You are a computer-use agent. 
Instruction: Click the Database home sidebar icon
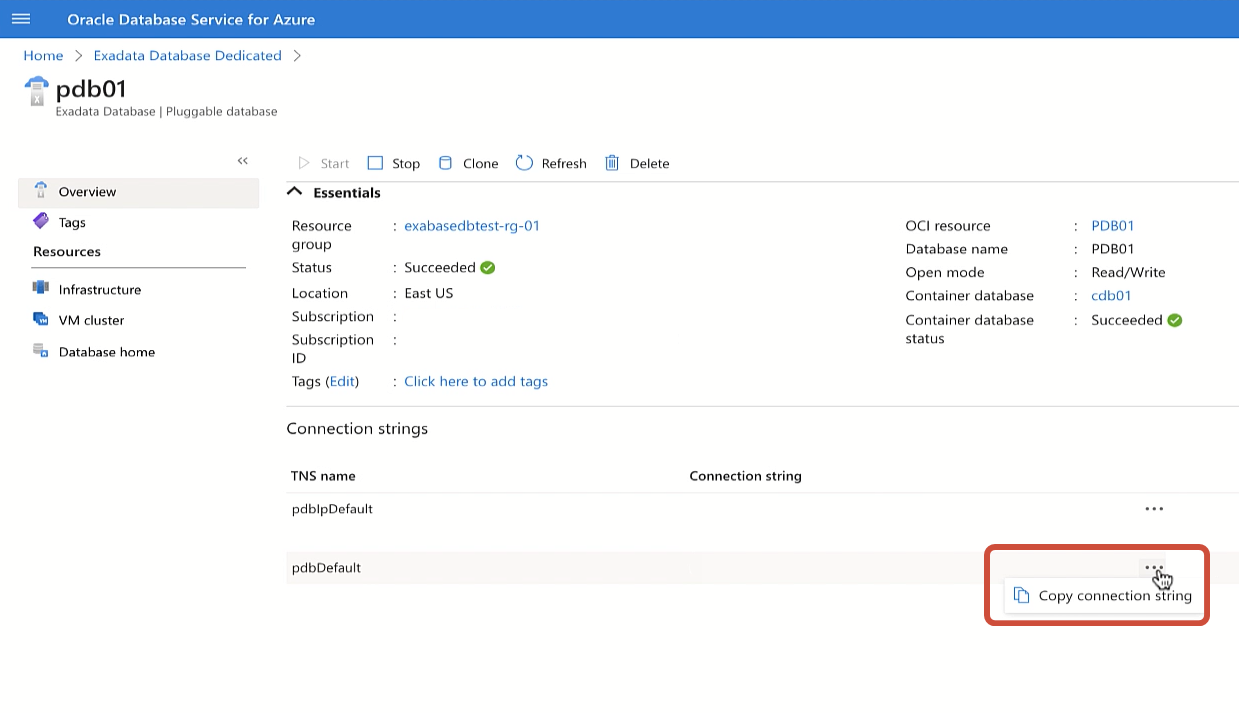pyautogui.click(x=41, y=351)
